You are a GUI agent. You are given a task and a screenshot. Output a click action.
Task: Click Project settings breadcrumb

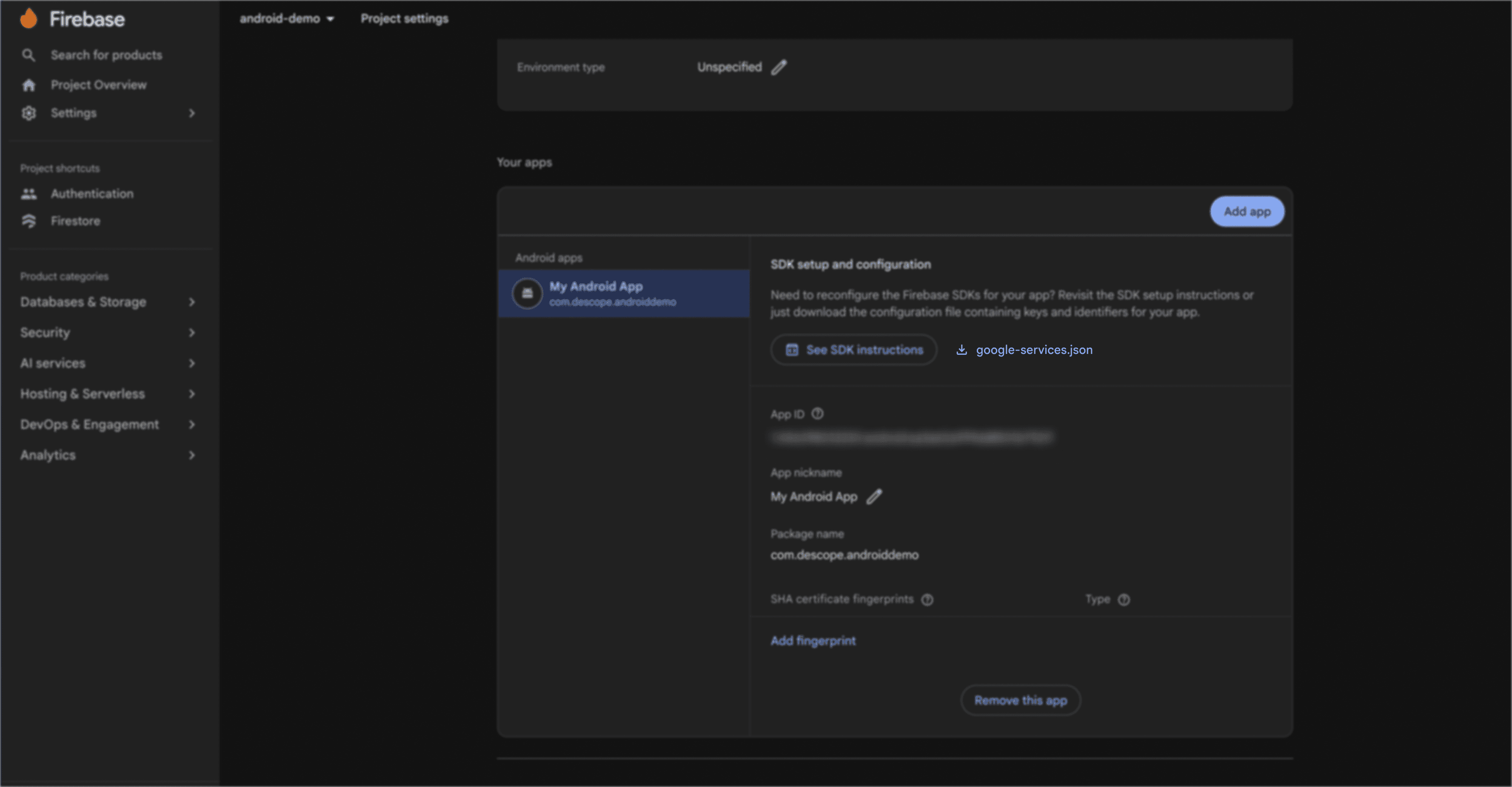405,19
